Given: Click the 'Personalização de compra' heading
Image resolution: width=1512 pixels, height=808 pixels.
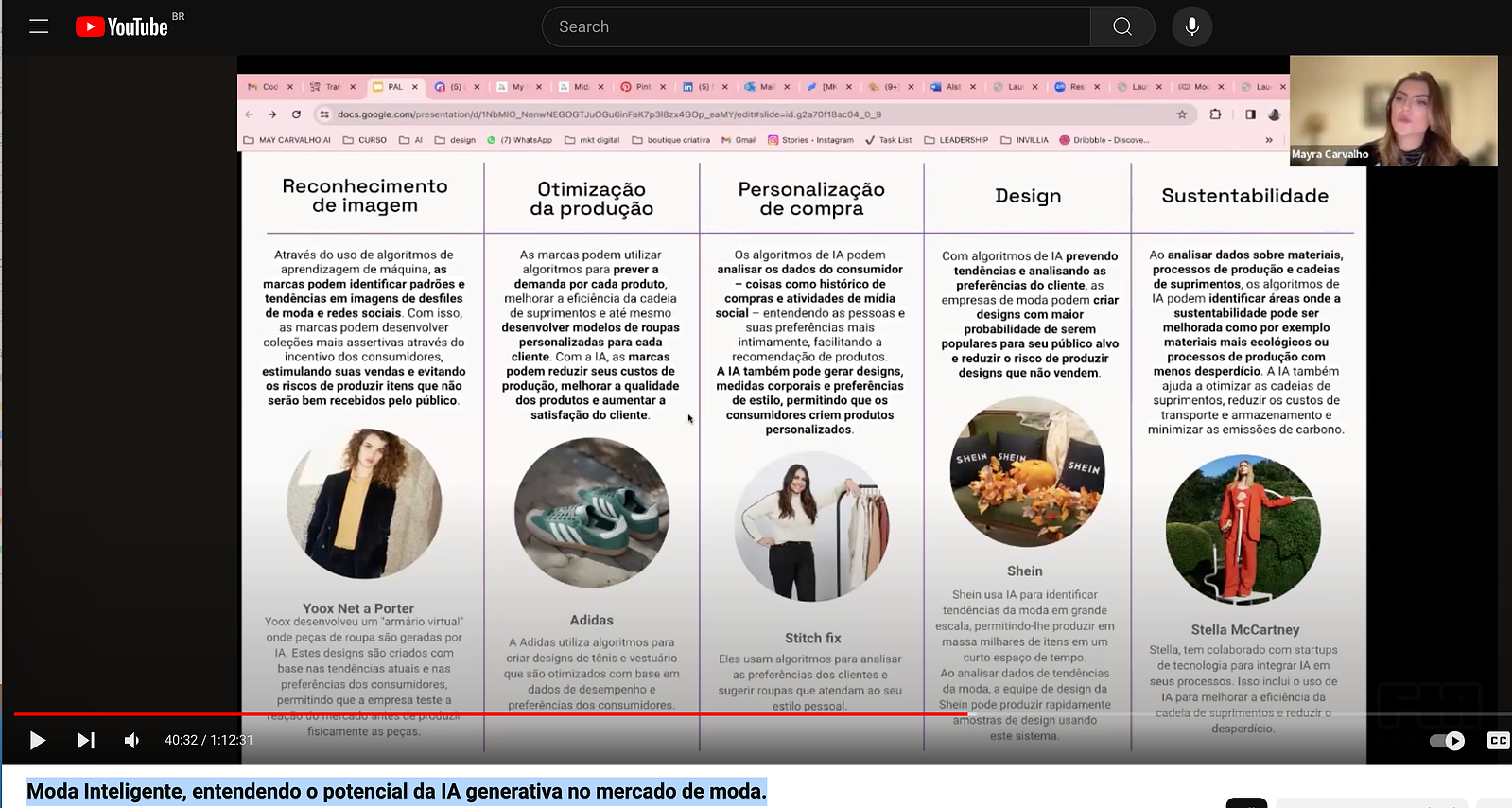Looking at the screenshot, I should click(x=811, y=199).
